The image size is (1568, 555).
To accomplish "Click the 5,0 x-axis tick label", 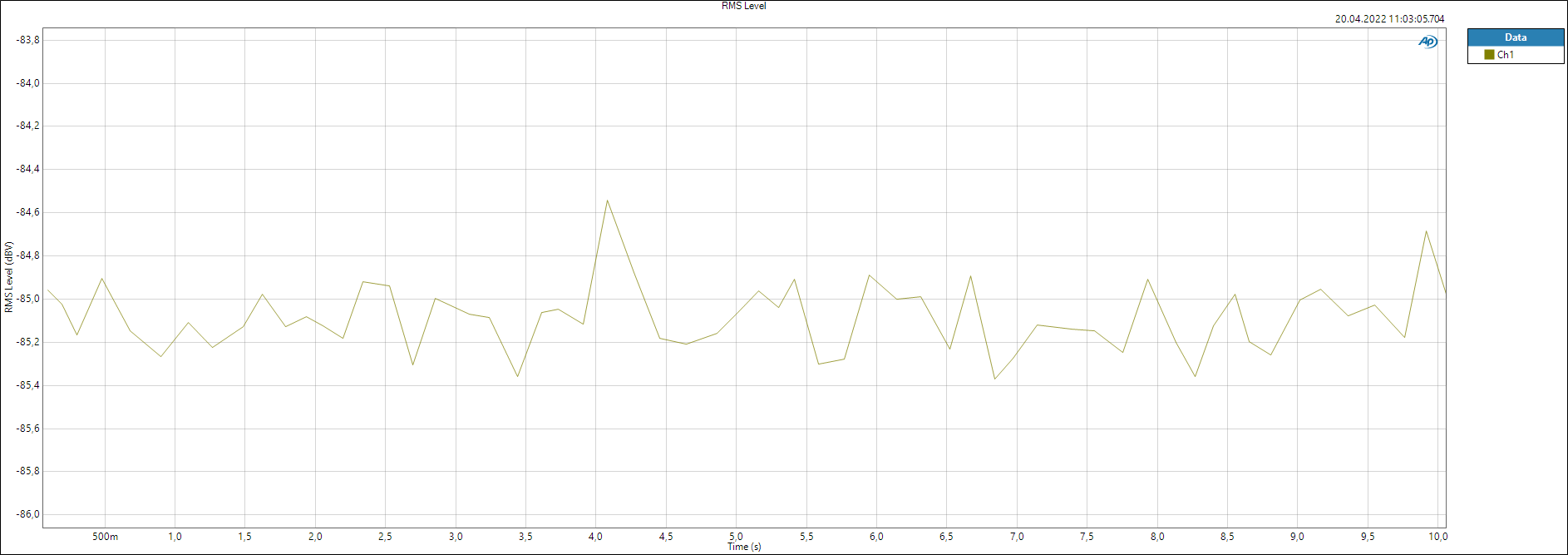I will coord(736,537).
